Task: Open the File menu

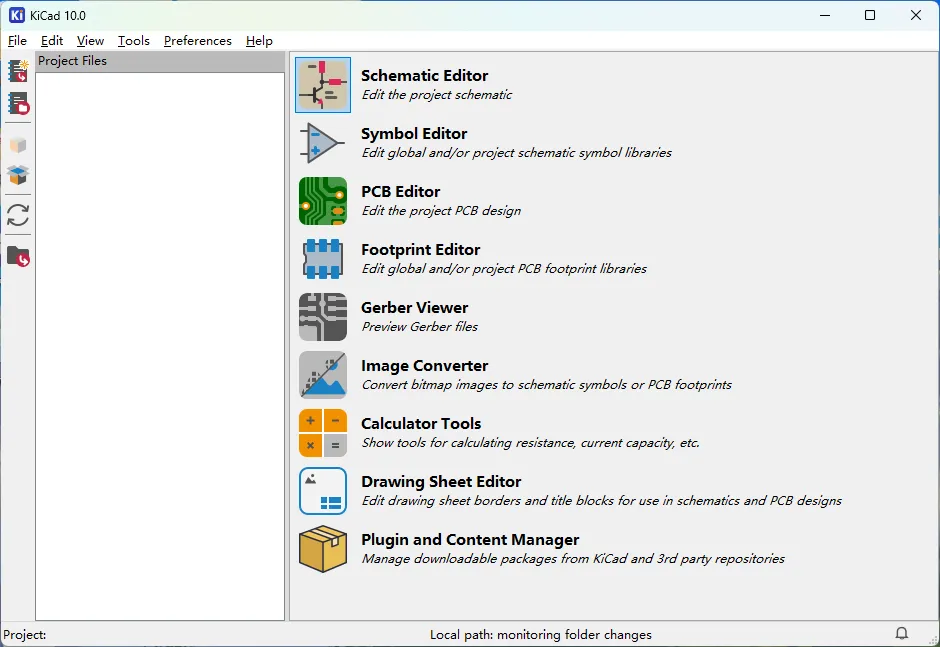Action: pos(17,41)
